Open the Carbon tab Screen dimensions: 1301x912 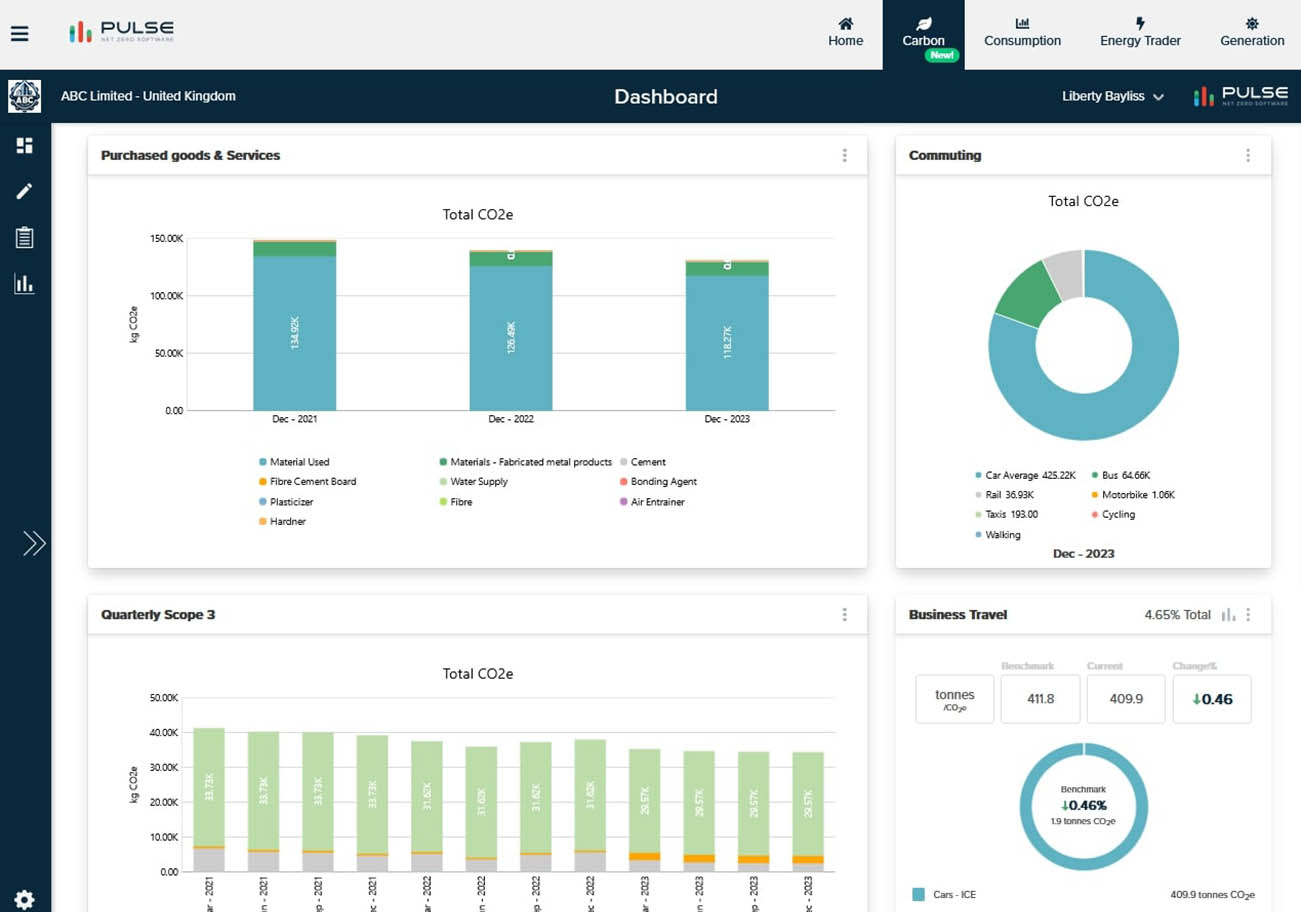click(x=923, y=35)
